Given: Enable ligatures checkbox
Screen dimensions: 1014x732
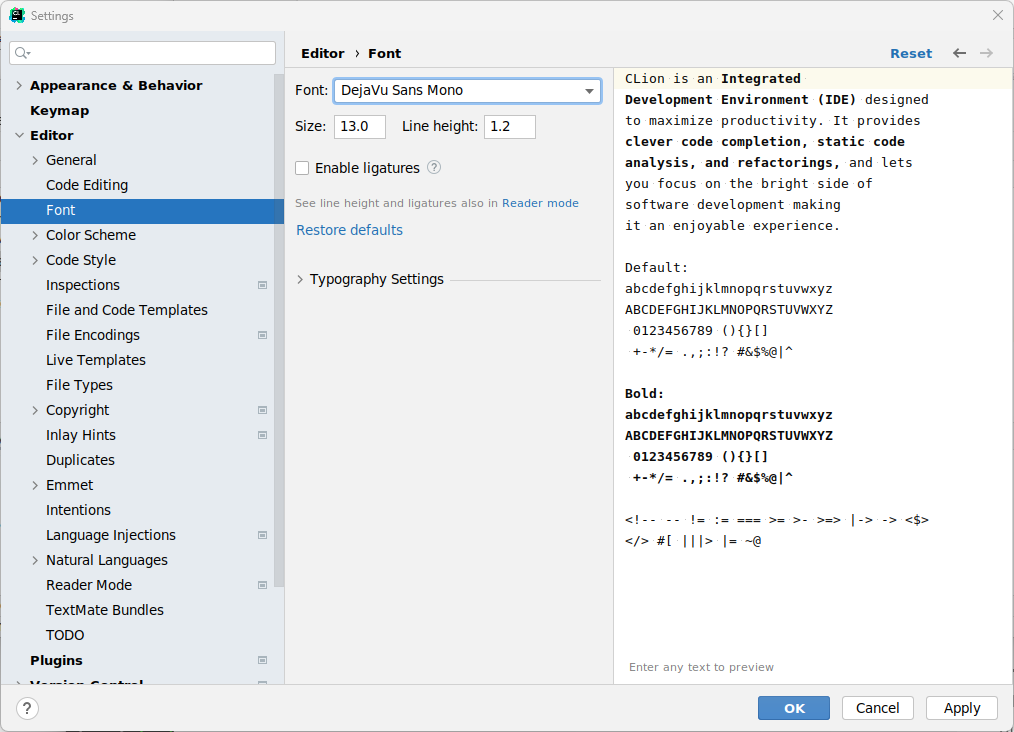Looking at the screenshot, I should [302, 168].
